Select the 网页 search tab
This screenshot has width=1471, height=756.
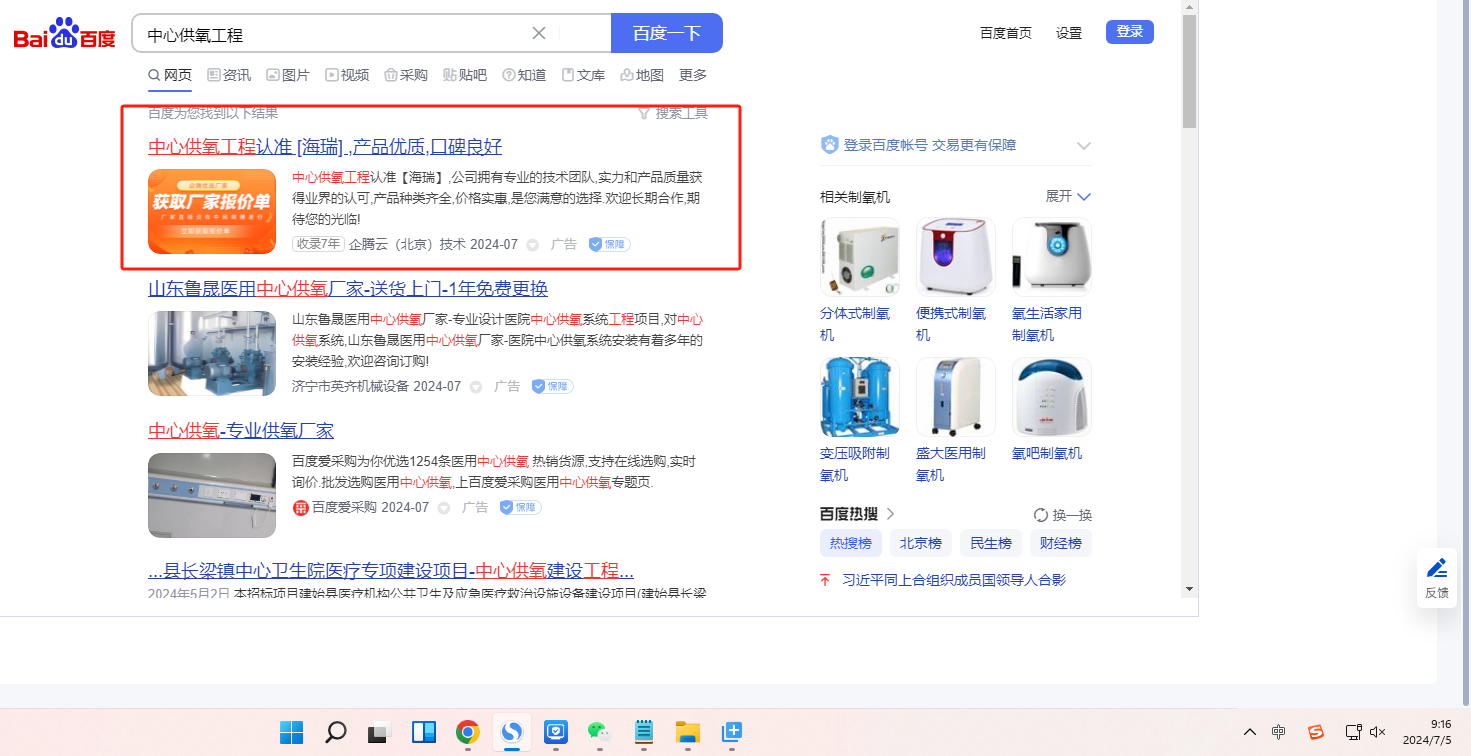170,75
